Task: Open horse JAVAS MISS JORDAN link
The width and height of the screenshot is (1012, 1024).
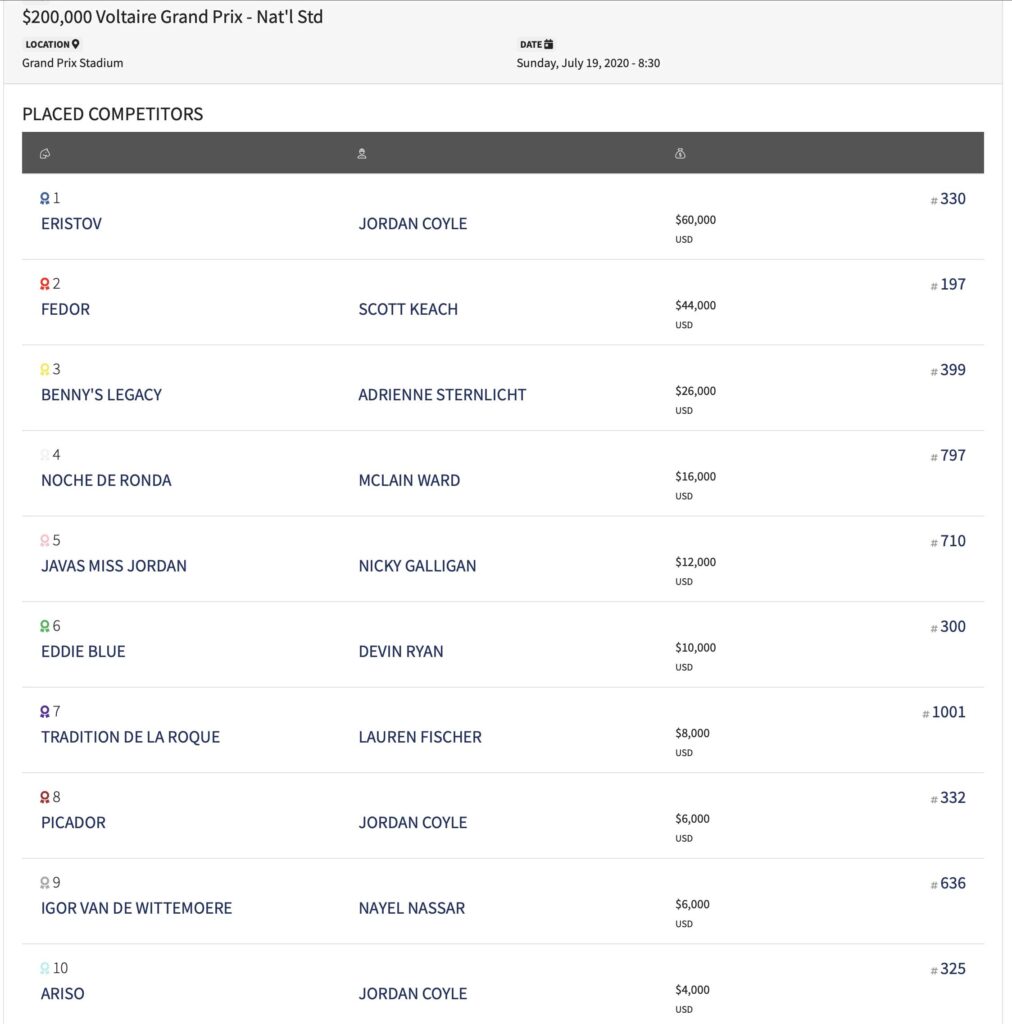Action: pyautogui.click(x=114, y=566)
